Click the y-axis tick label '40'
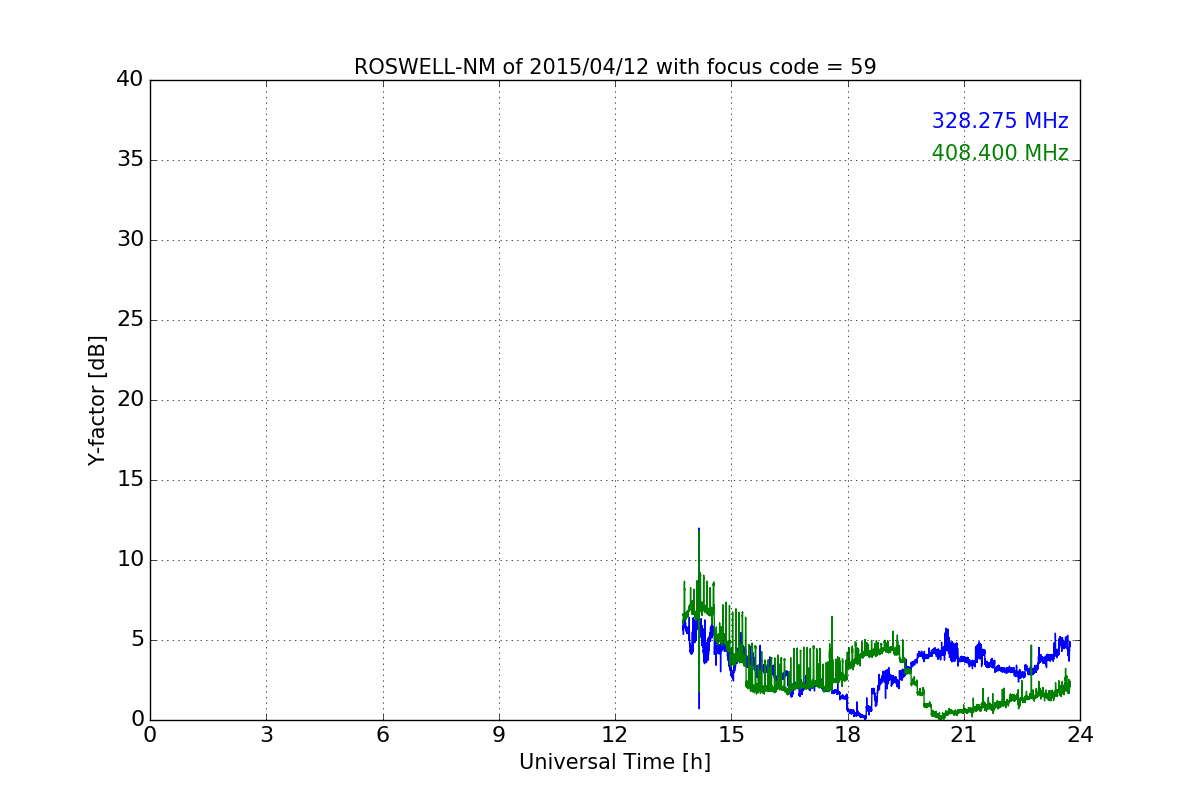Screen dimensions: 1200x800 tap(130, 80)
